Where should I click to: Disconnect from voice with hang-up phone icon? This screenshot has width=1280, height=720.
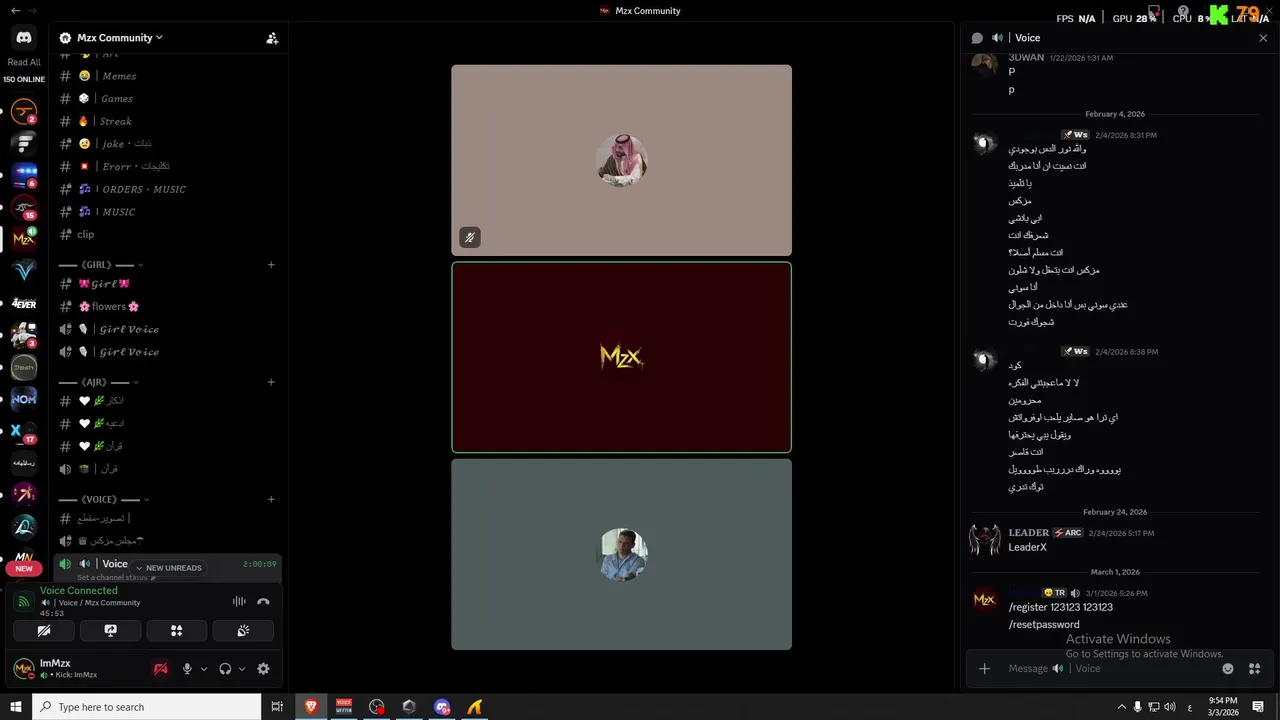263,601
